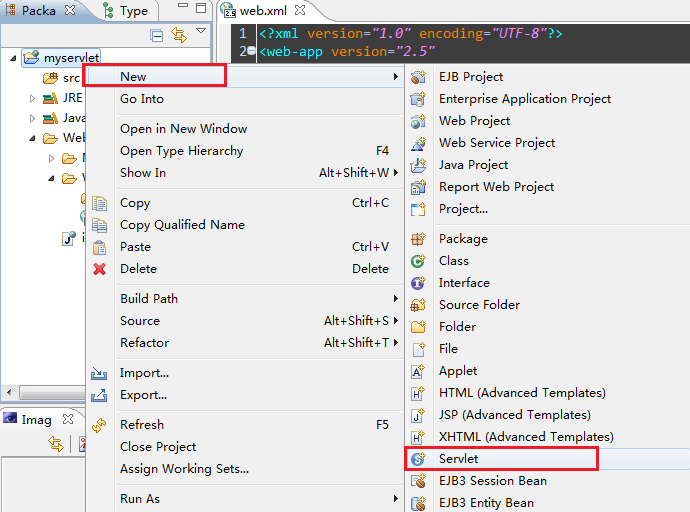
Task: Close the Image preview tab
Action: 68,419
